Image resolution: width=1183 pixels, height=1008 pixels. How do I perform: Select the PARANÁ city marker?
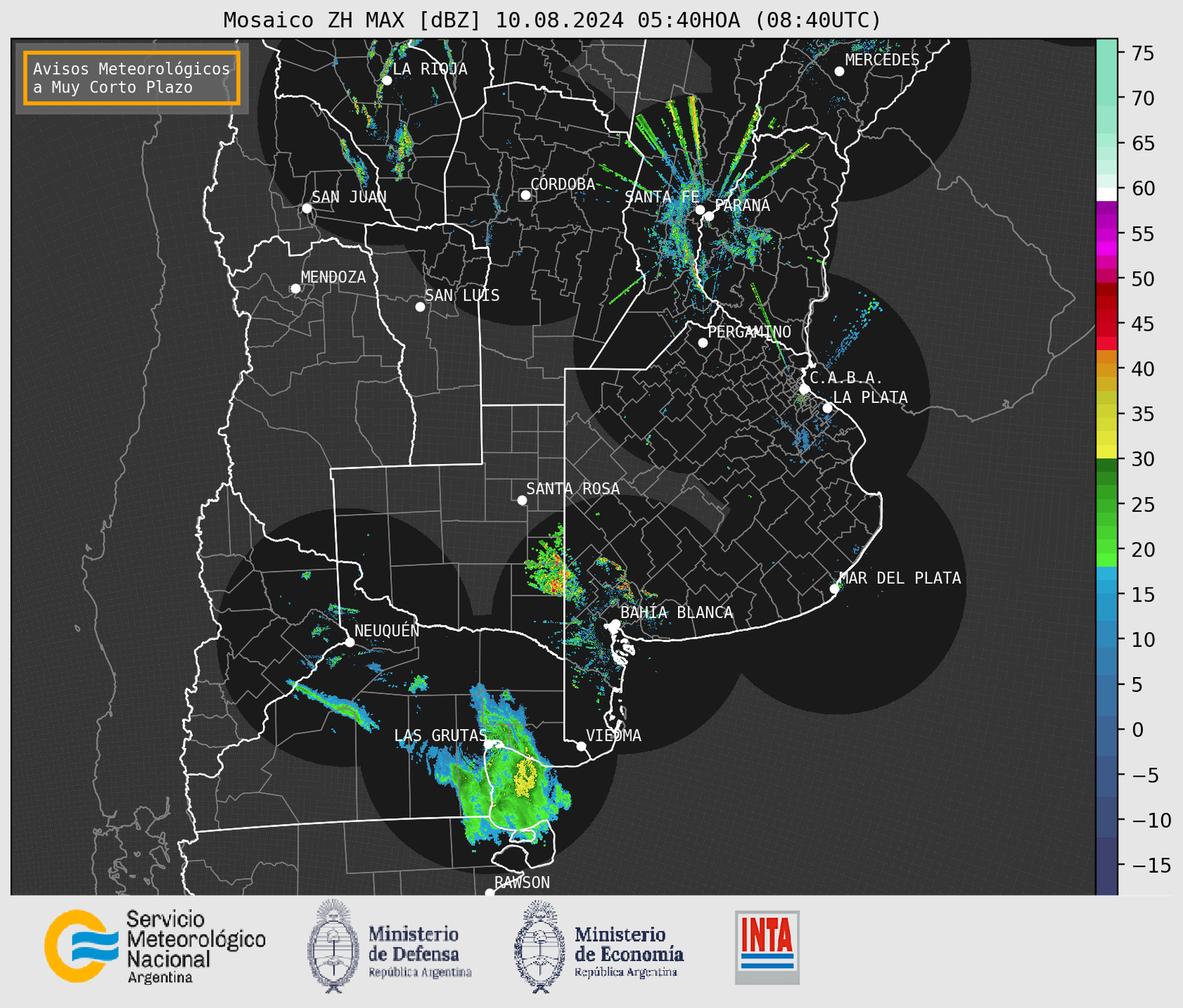709,216
